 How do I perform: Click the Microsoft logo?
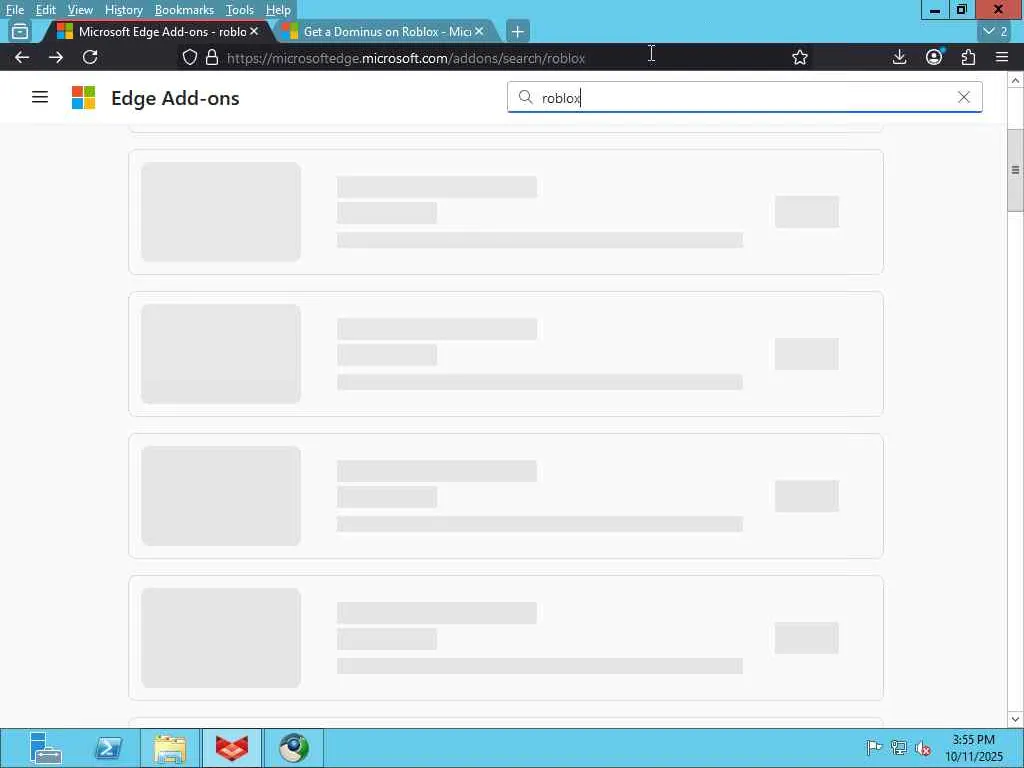(84, 97)
